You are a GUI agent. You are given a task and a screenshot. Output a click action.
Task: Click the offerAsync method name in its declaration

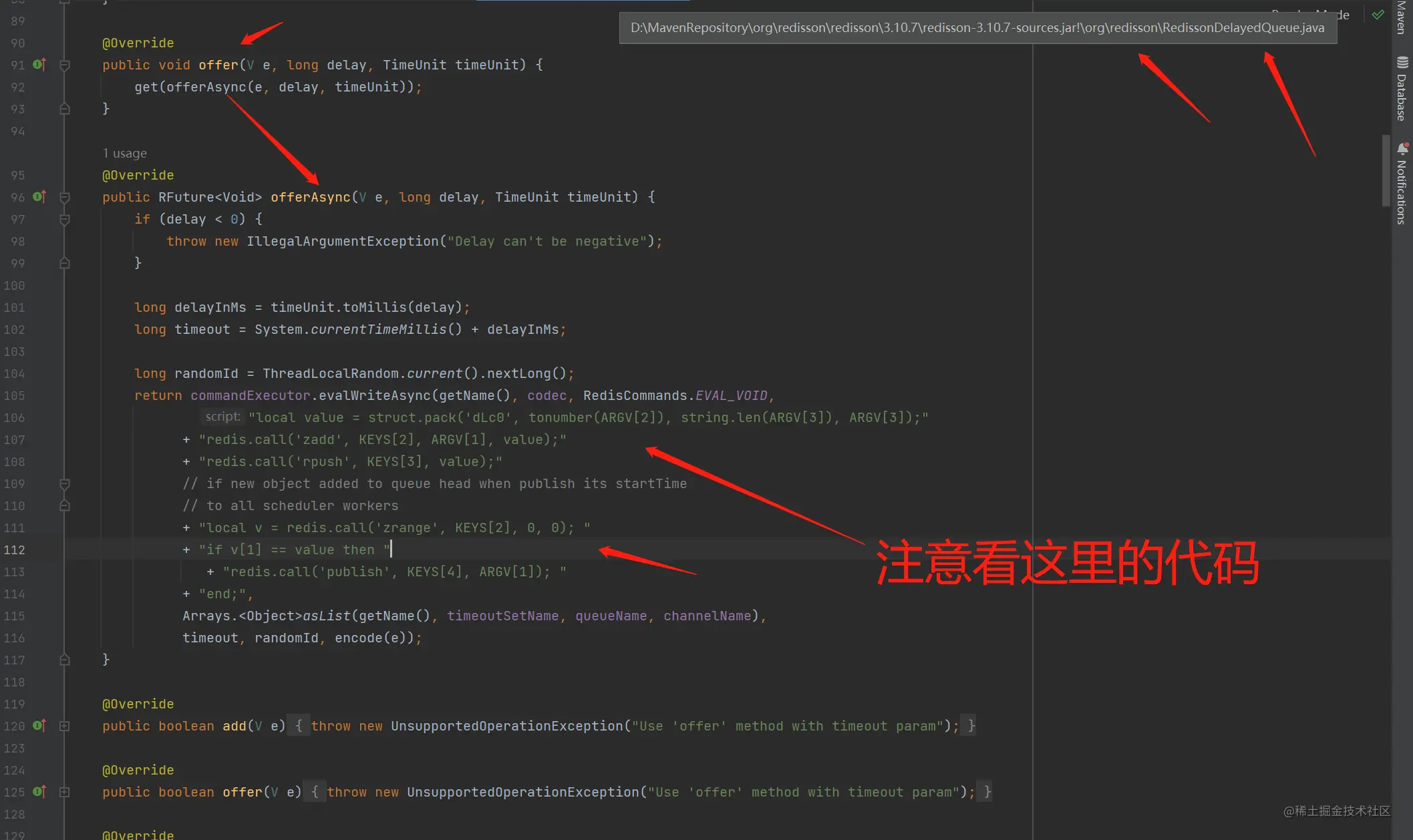pyautogui.click(x=311, y=197)
